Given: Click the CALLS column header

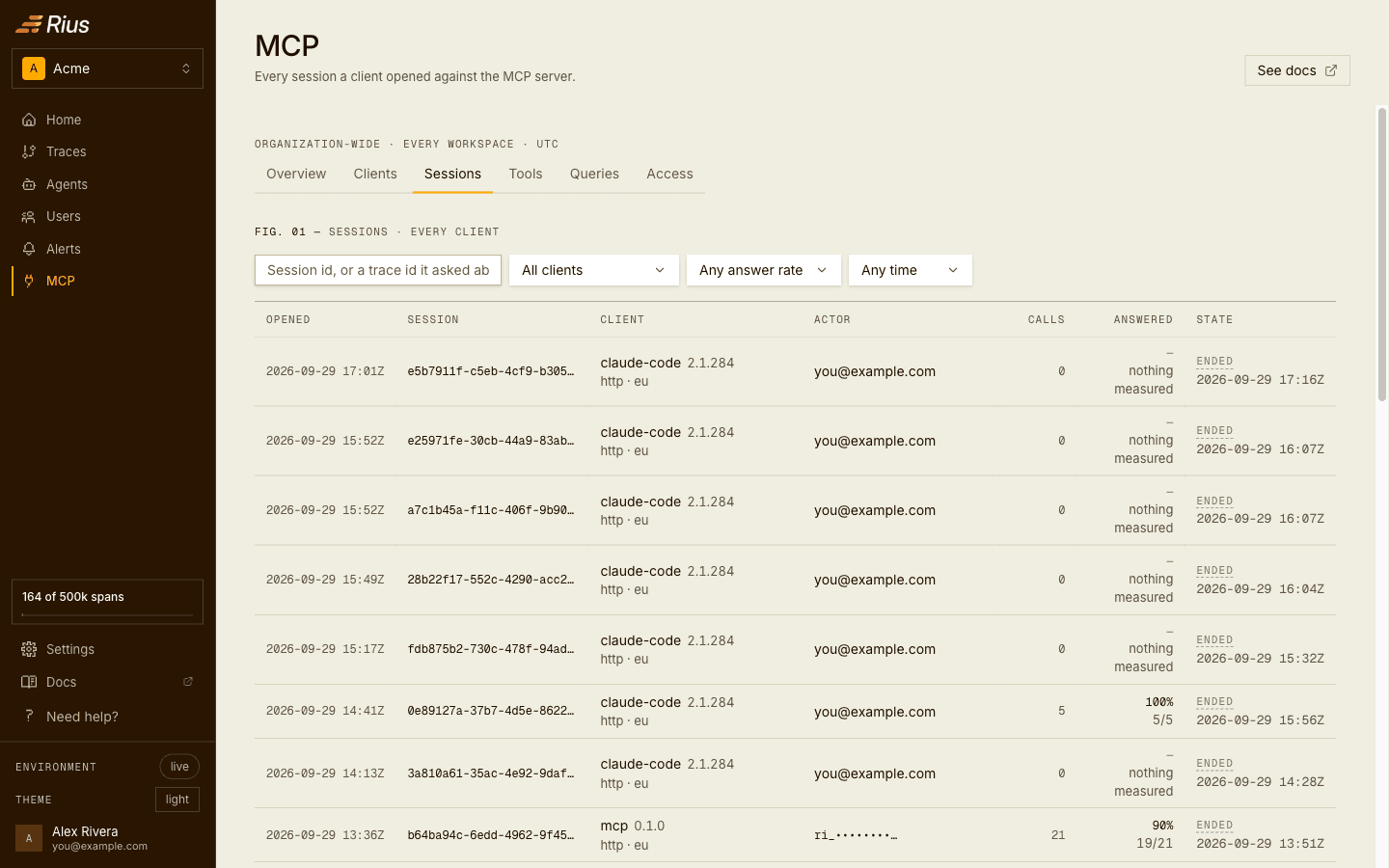Looking at the screenshot, I should [1047, 319].
